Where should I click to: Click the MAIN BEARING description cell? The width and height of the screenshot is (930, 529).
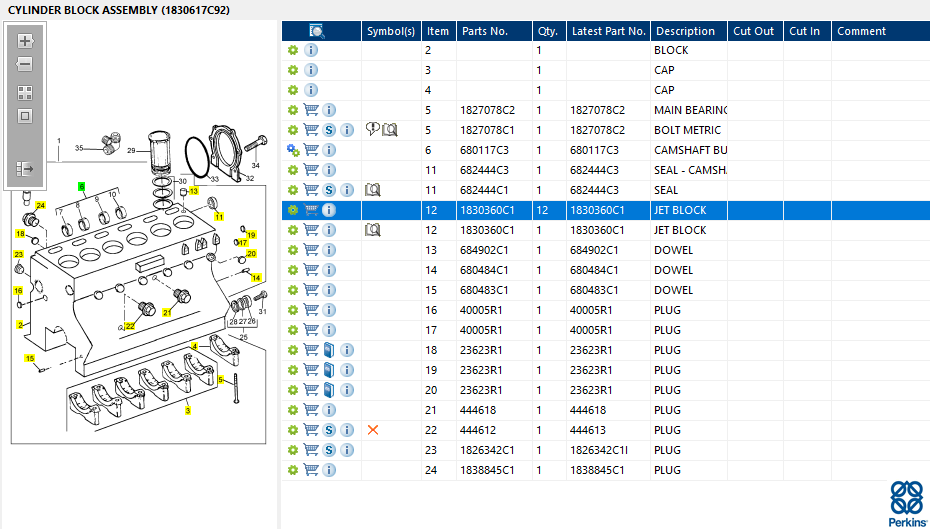tap(690, 110)
